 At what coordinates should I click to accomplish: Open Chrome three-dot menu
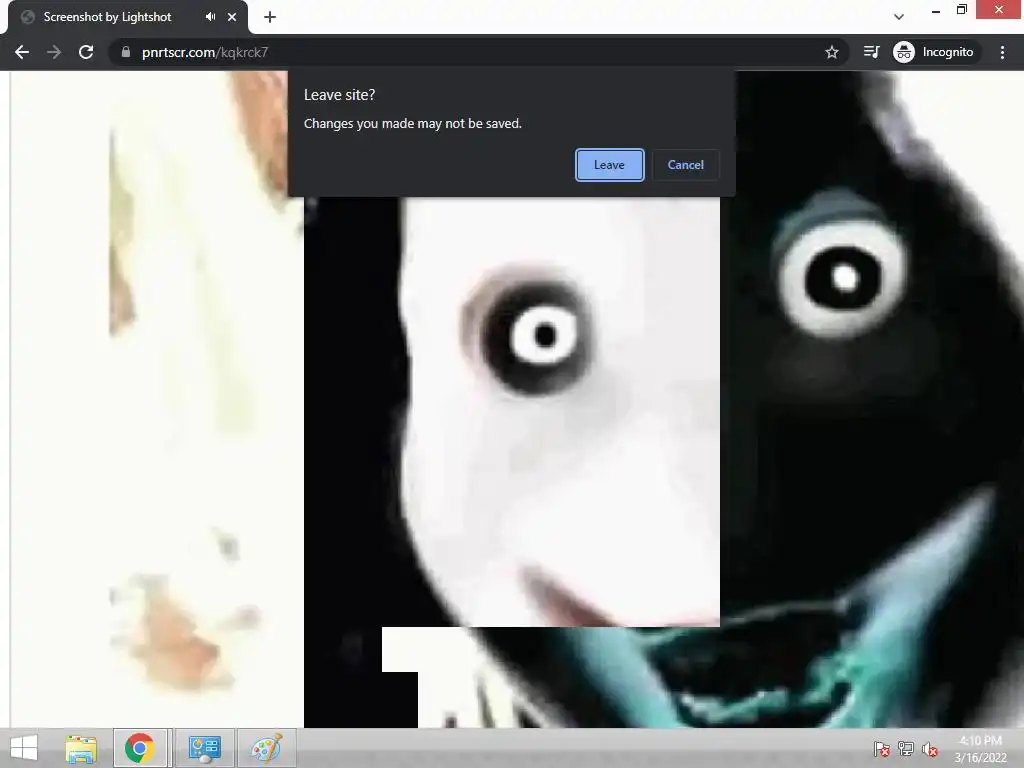(1002, 52)
